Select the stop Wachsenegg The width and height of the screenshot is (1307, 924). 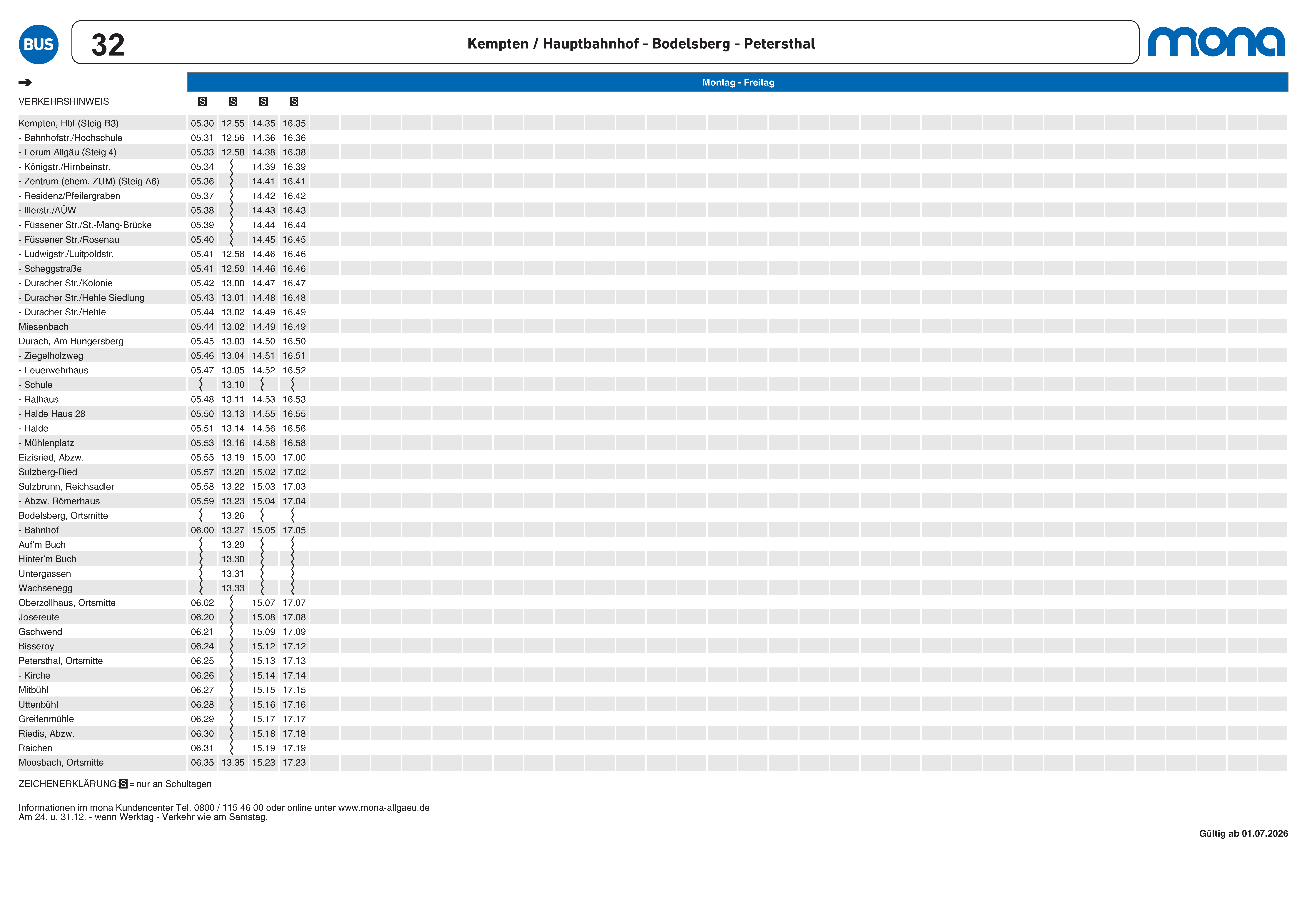tap(46, 588)
